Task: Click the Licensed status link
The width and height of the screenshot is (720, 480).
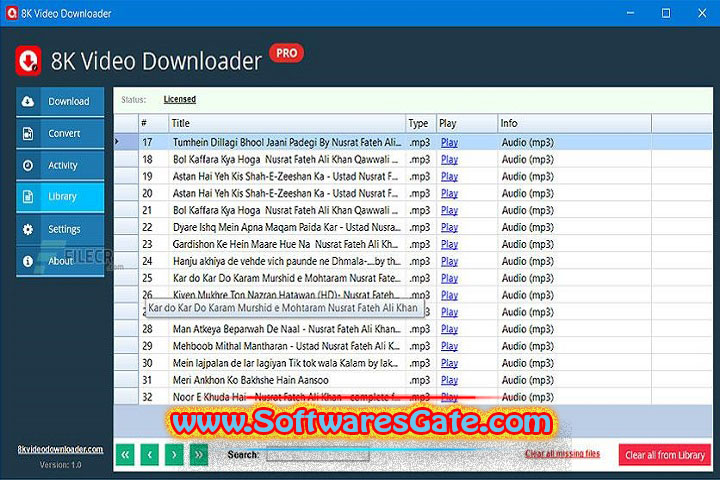Action: tap(180, 99)
